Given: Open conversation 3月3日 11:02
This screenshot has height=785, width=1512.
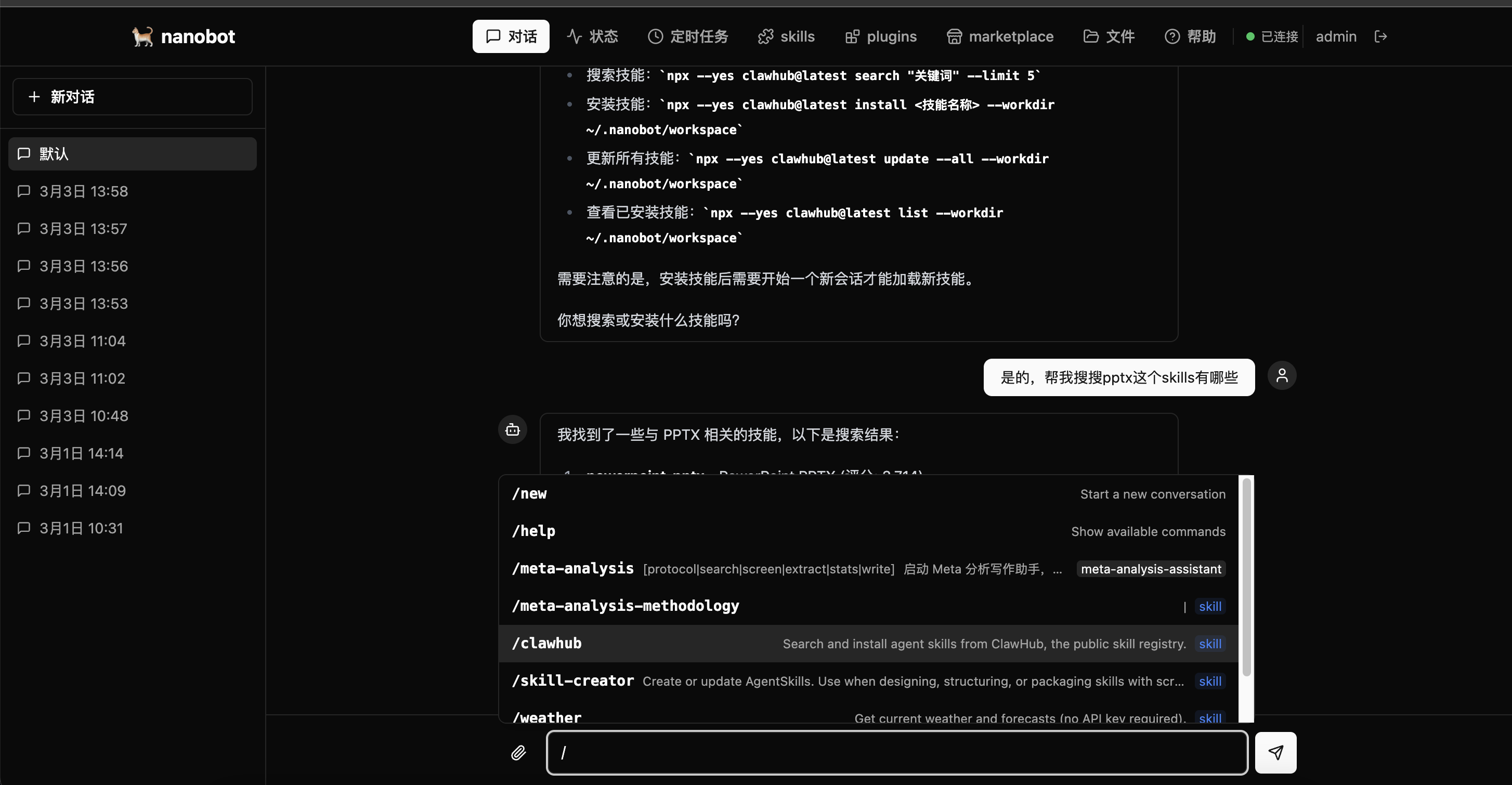Looking at the screenshot, I should tap(133, 378).
